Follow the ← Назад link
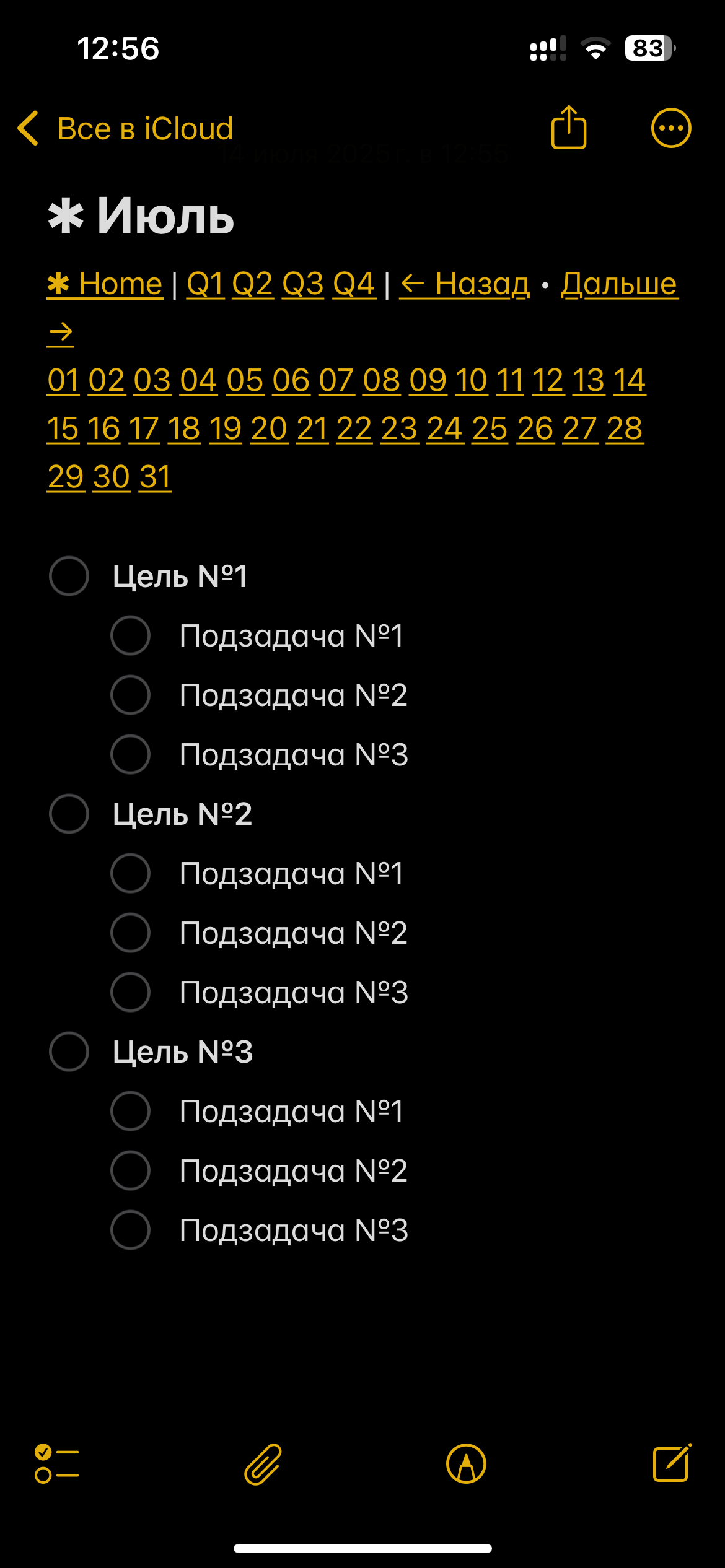725x1568 pixels. [x=465, y=284]
